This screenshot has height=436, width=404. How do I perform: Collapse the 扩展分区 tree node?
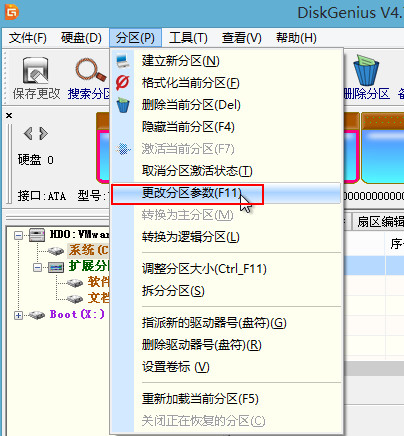tap(37, 267)
